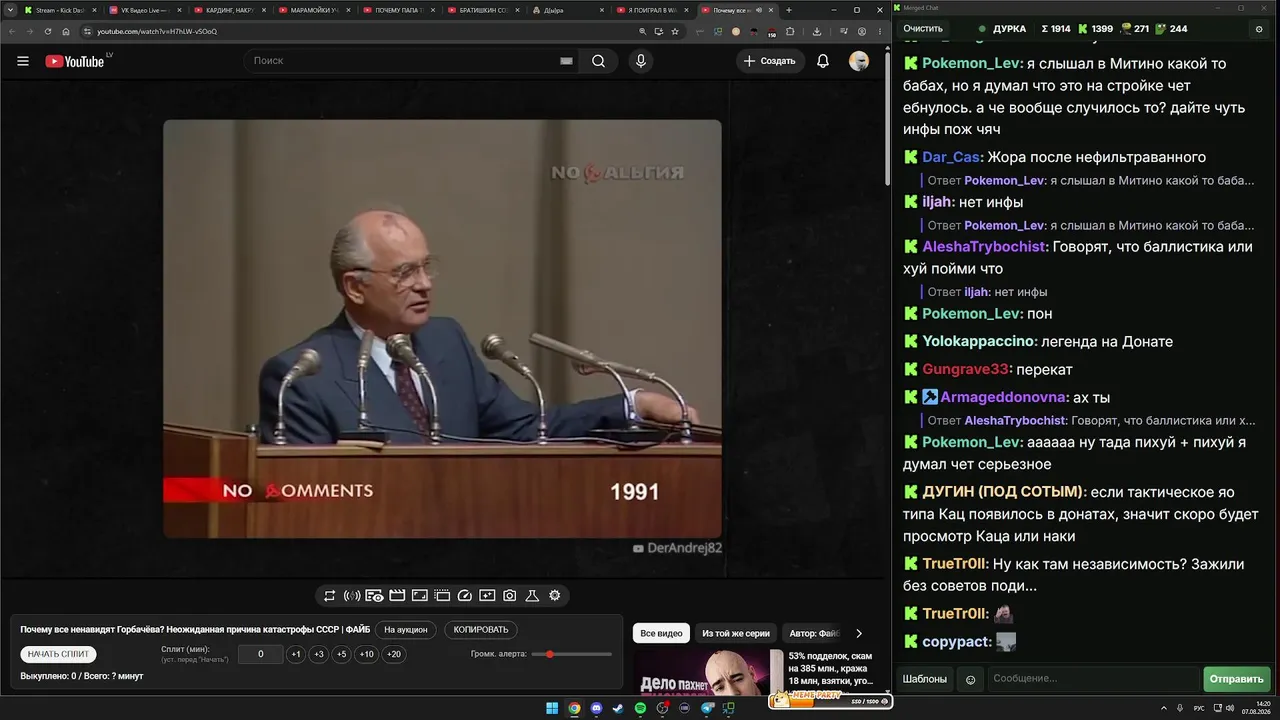Switch to the 'ПОЧЕМУ ПАПА' tab
The height and width of the screenshot is (720, 1280).
tap(401, 10)
